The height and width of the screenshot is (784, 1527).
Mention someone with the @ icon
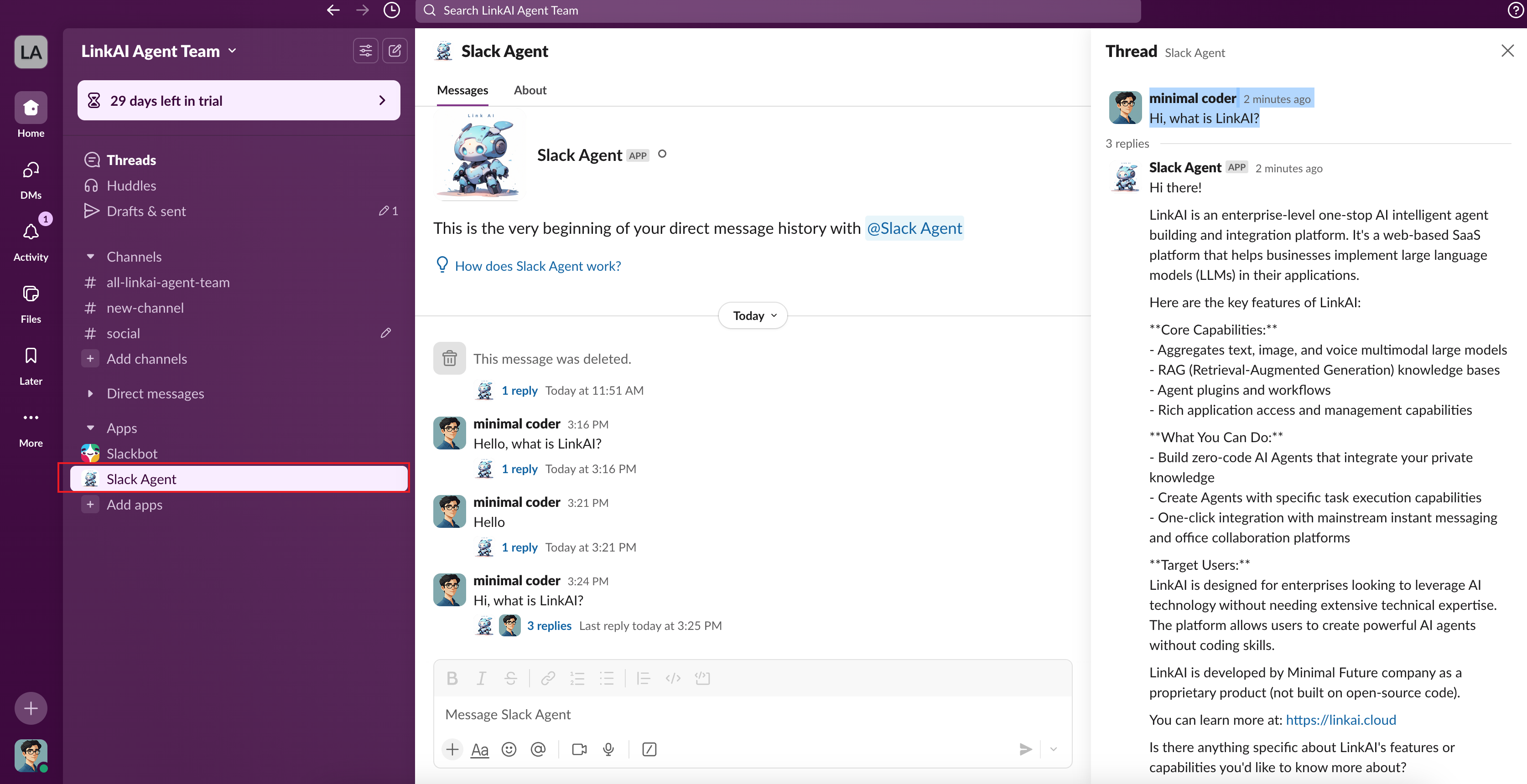click(x=538, y=750)
